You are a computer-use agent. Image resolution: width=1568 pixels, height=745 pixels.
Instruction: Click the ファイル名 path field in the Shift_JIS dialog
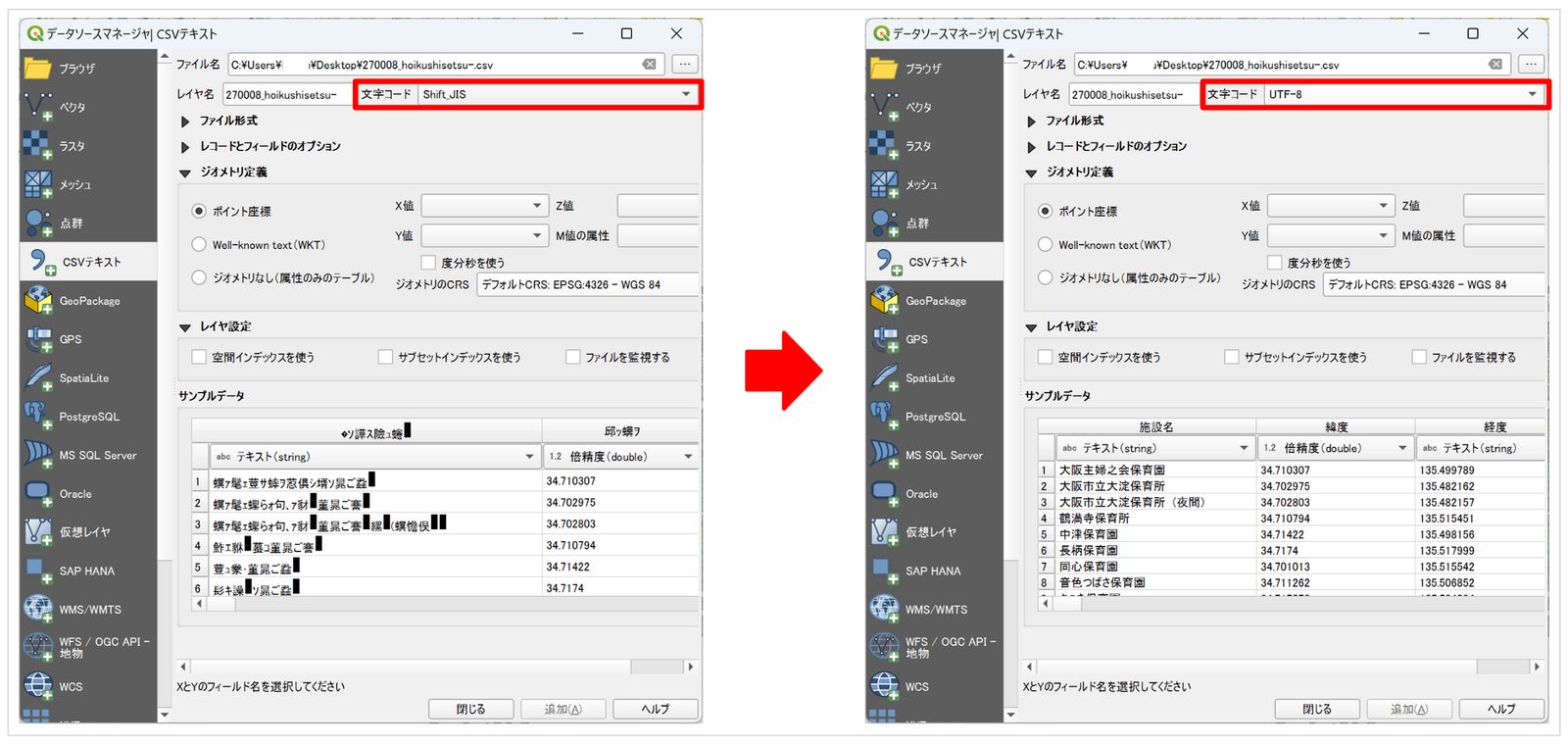click(x=446, y=65)
